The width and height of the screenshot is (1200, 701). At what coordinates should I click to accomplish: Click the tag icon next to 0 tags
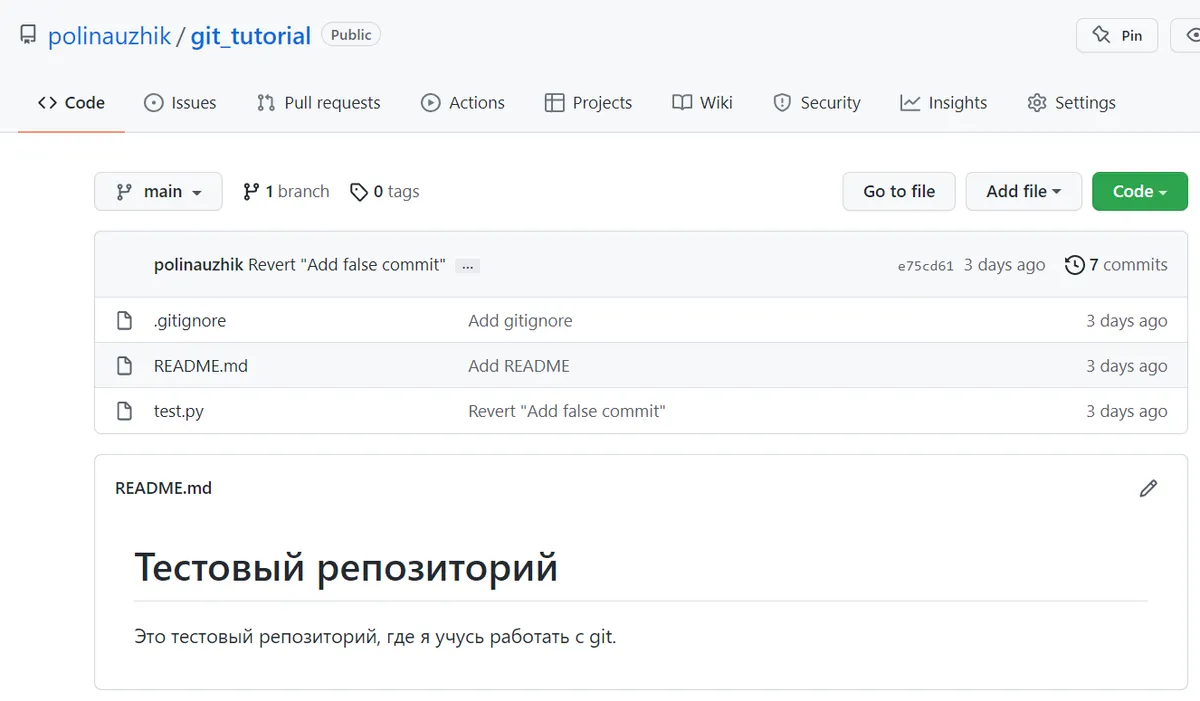tap(359, 192)
